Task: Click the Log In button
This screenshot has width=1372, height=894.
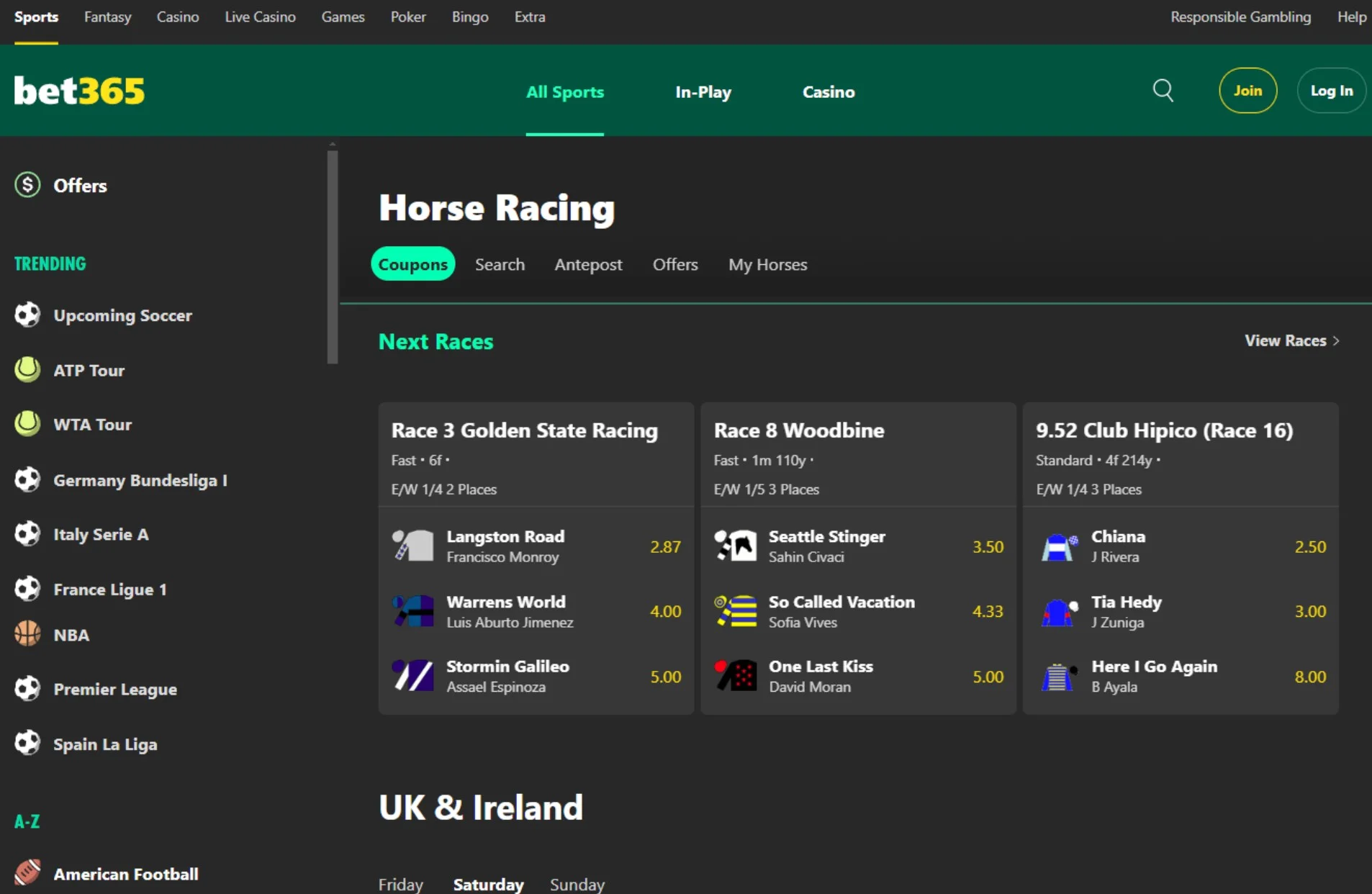Action: point(1332,91)
